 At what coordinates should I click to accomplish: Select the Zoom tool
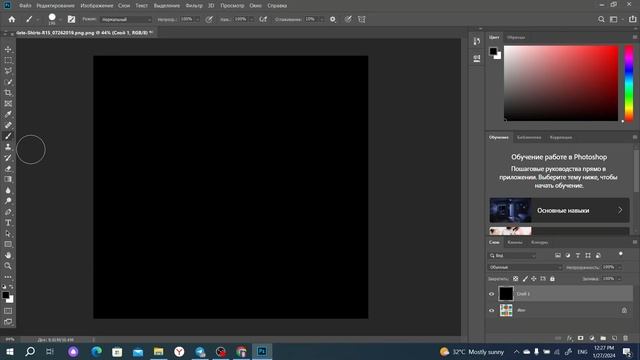[8, 266]
